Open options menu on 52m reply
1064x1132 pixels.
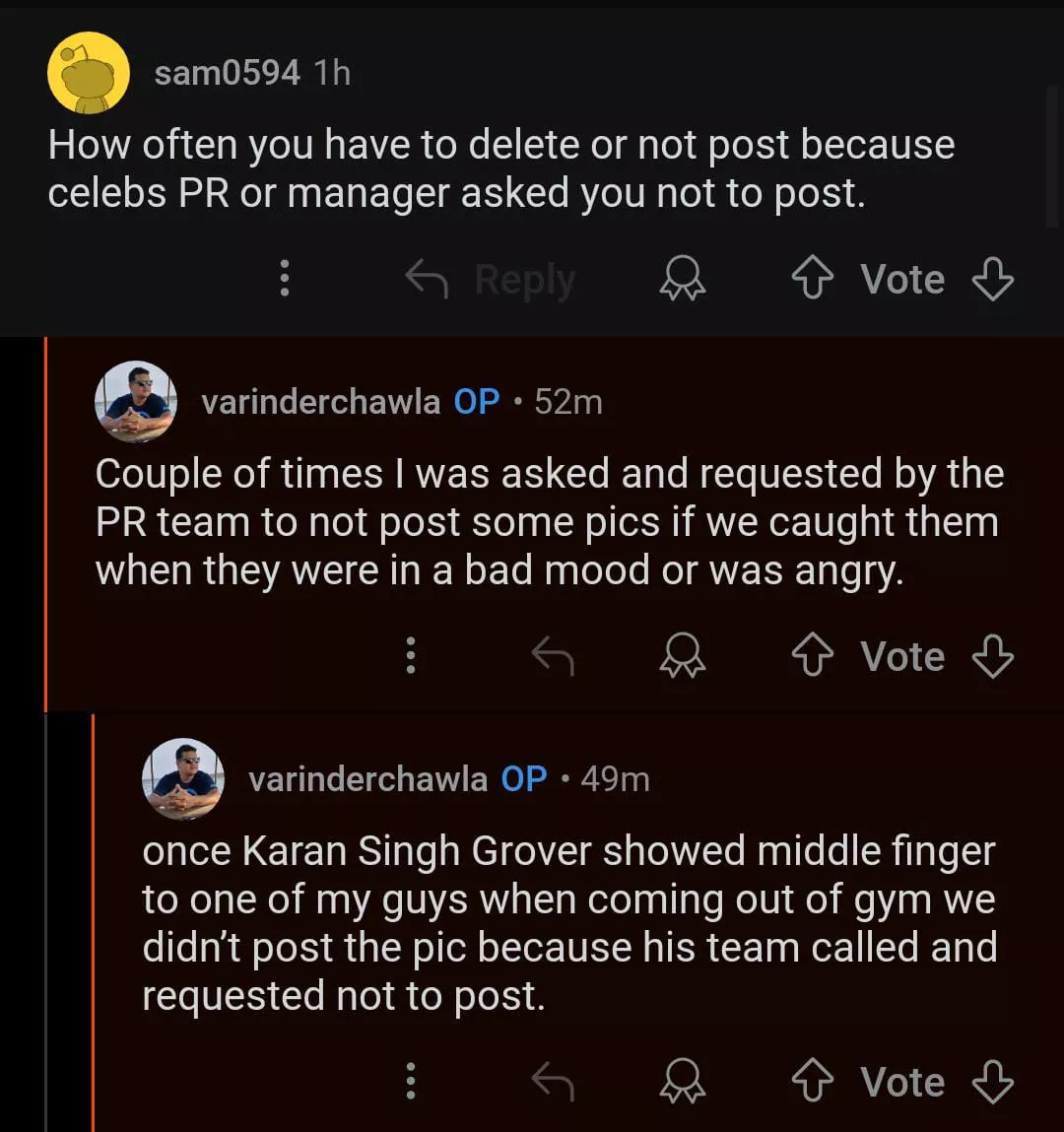(411, 656)
